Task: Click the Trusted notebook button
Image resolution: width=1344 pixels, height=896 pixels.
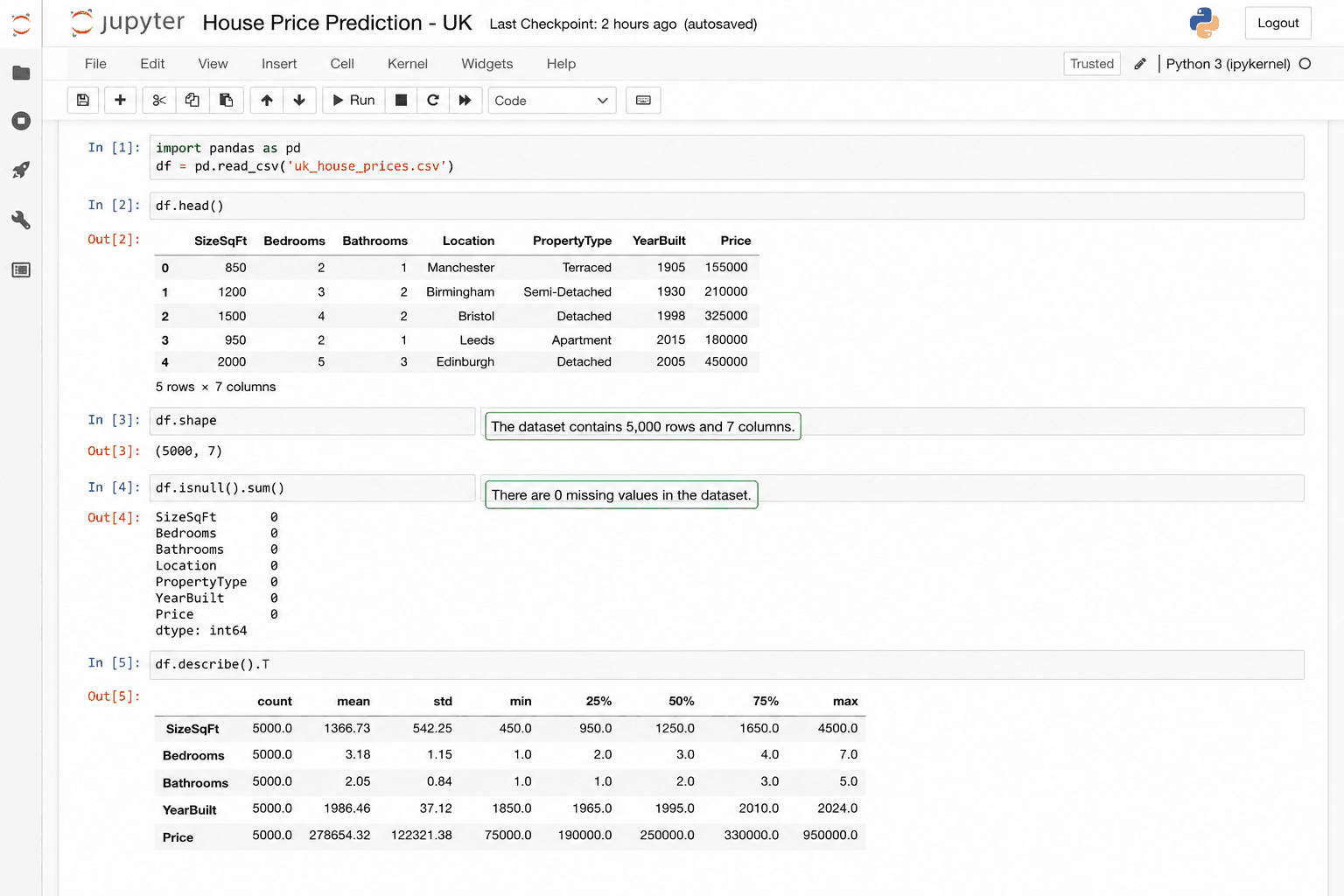Action: [x=1092, y=64]
